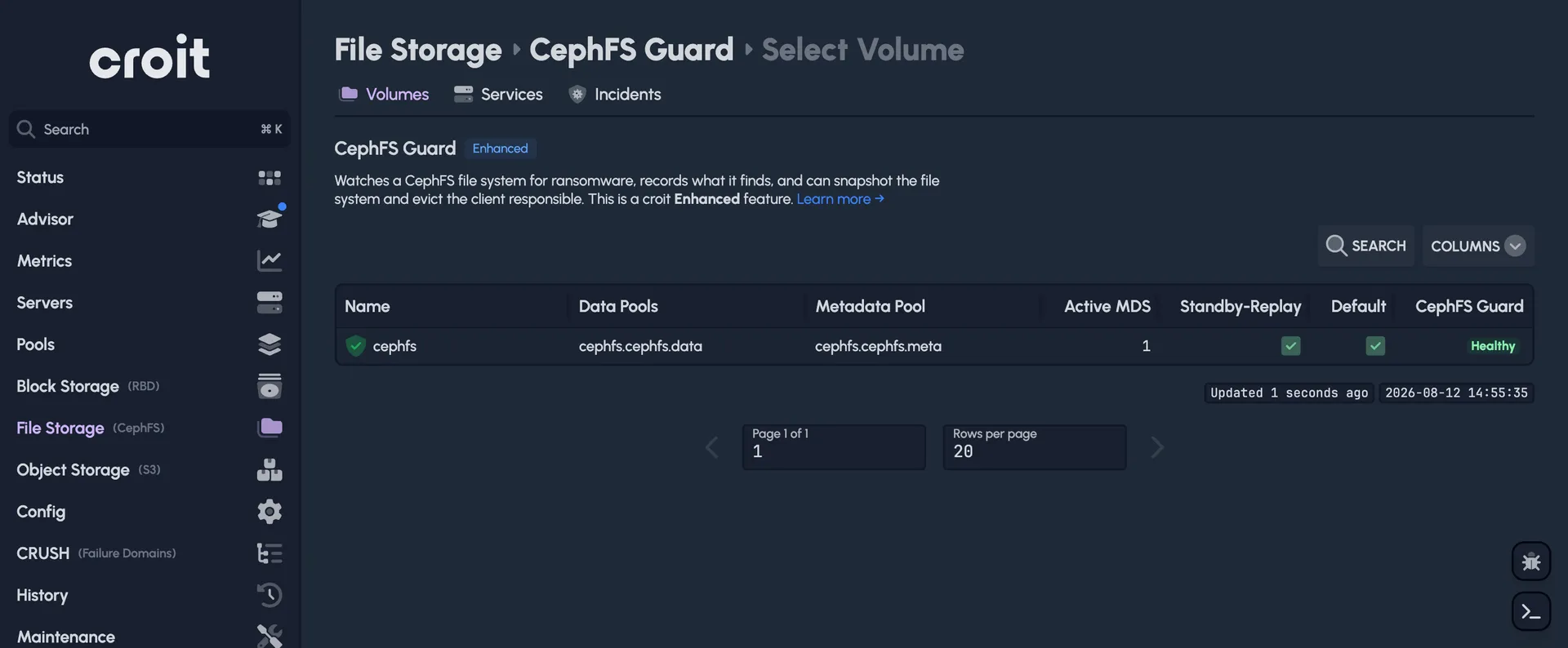The image size is (1568, 648).
Task: Open History in the sidebar
Action: click(x=149, y=595)
